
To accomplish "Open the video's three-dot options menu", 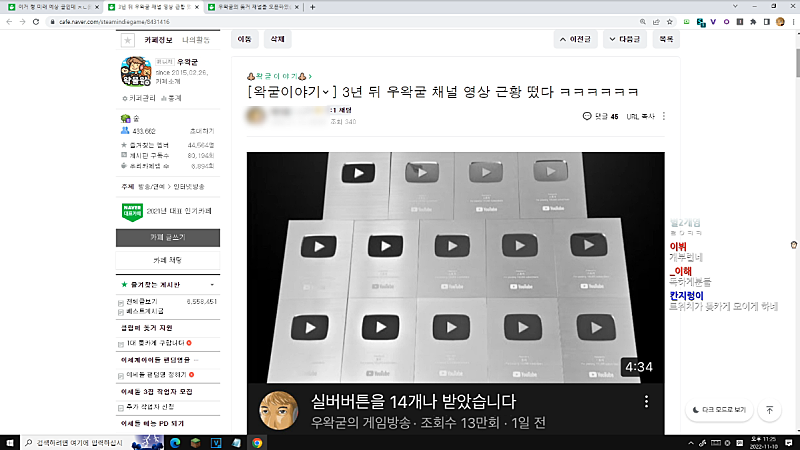I will point(646,402).
